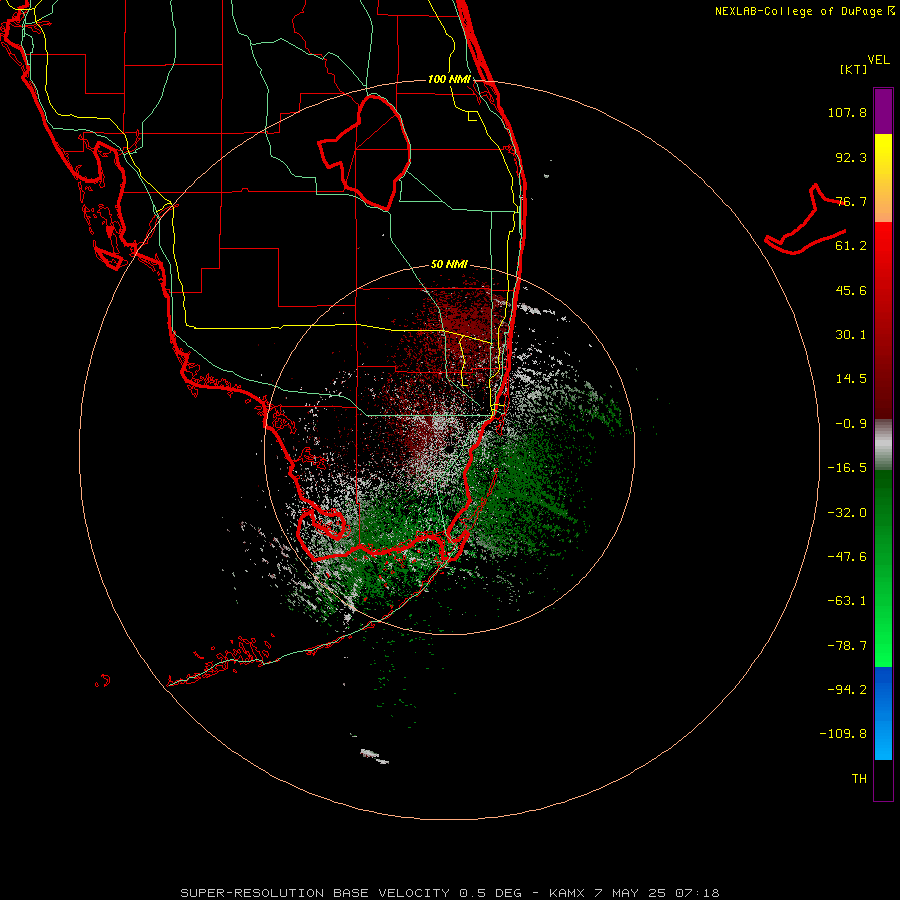The width and height of the screenshot is (900, 900).
Task: Click the [KT] units label
Action: coord(854,69)
